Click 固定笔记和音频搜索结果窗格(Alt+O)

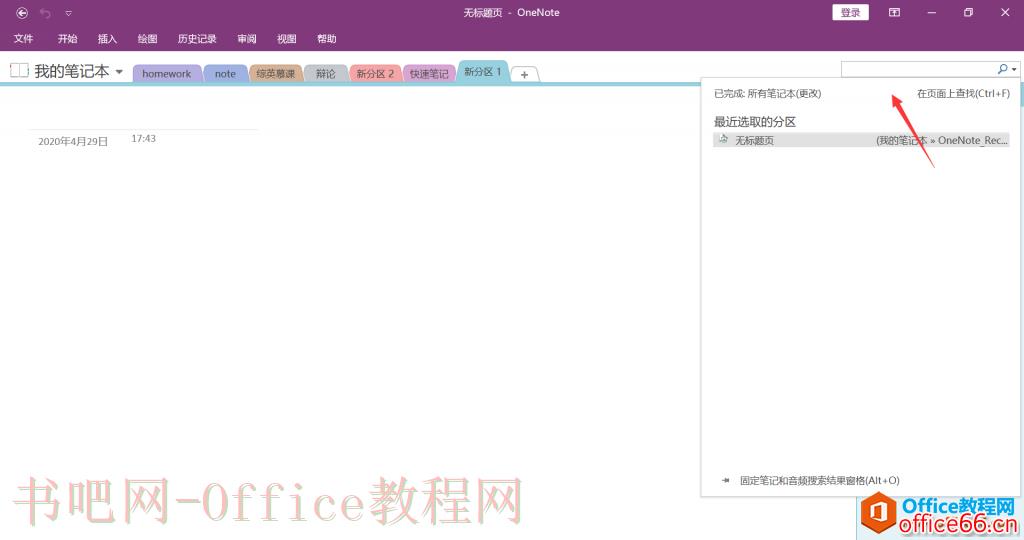coord(820,481)
